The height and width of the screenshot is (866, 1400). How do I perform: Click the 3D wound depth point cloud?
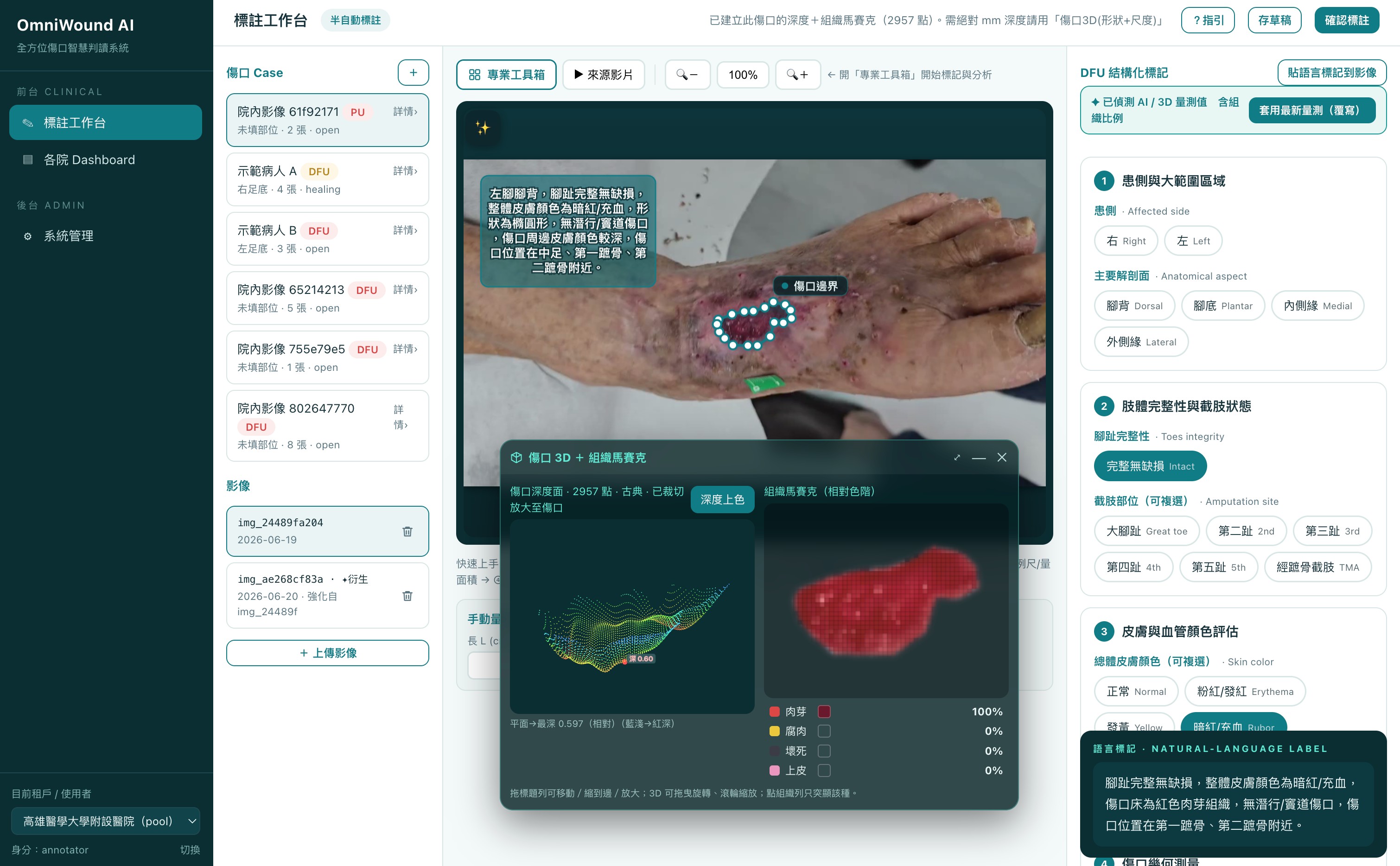(632, 617)
